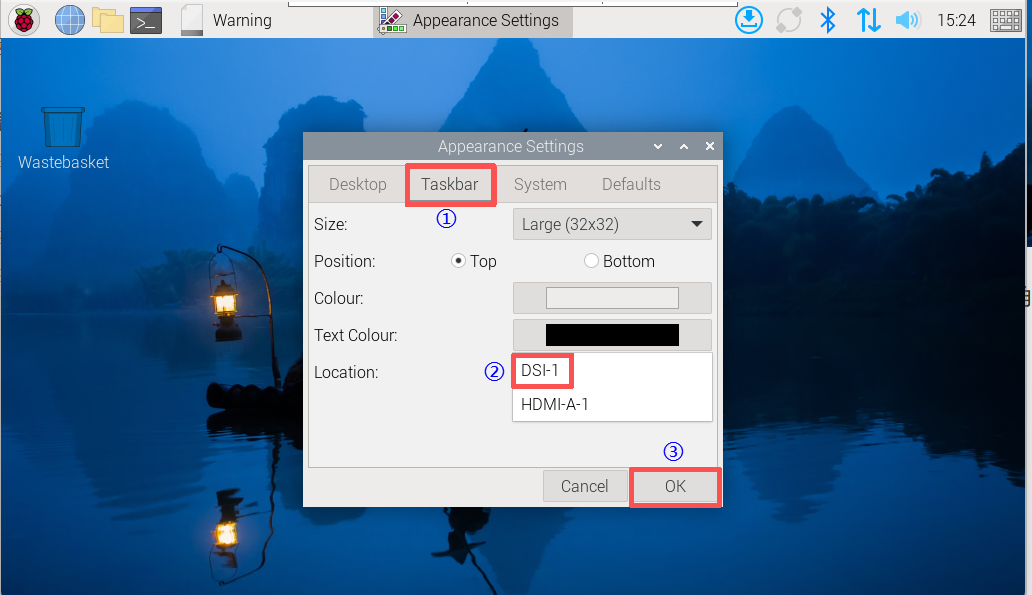The height and width of the screenshot is (595, 1032).
Task: Open the Raspberry Pi main menu
Action: click(x=24, y=20)
